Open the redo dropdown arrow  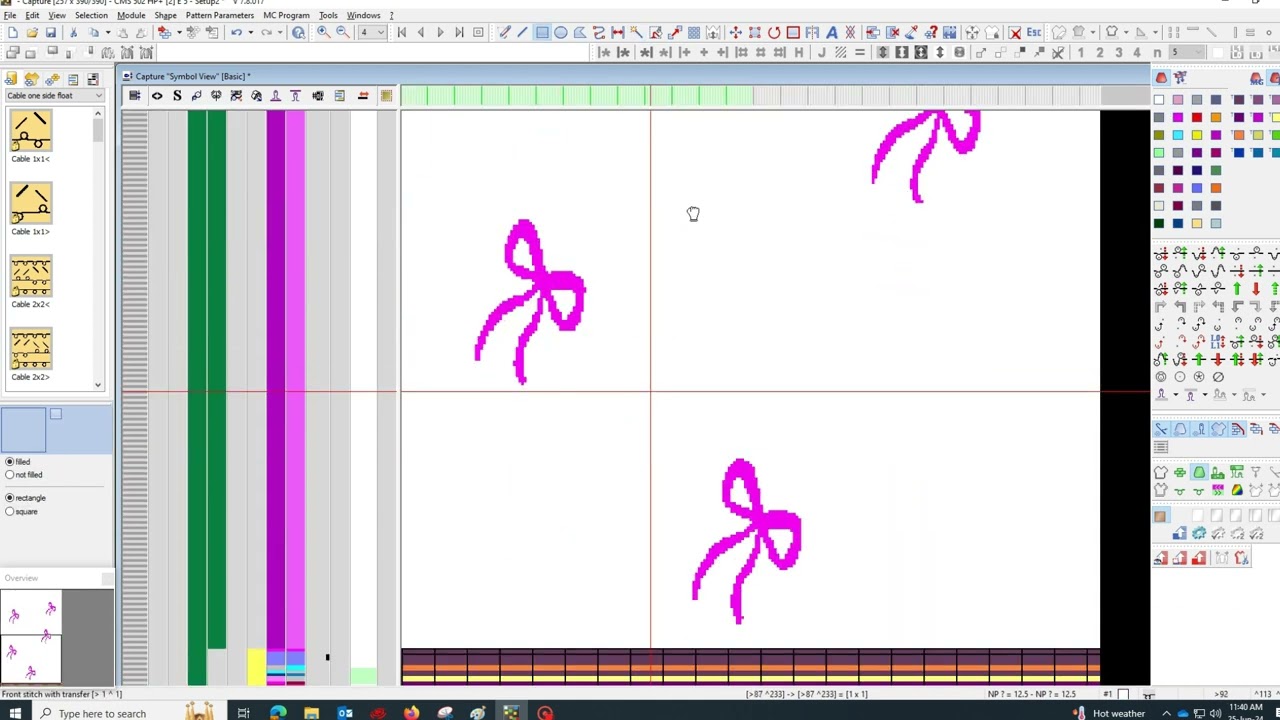(x=282, y=33)
